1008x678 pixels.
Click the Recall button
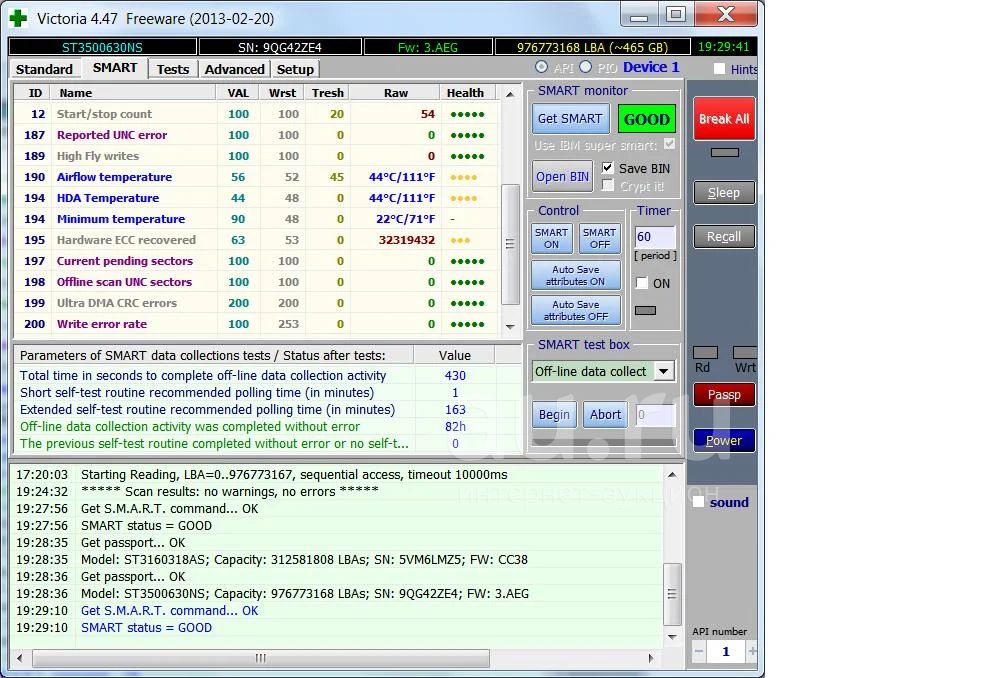pos(724,236)
